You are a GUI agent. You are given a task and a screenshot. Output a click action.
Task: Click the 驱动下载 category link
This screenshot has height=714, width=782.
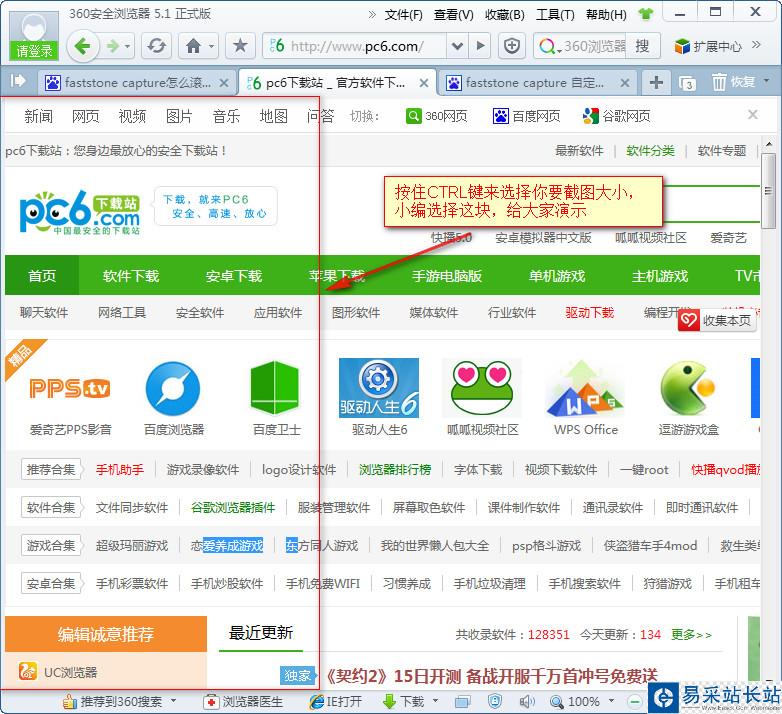click(x=589, y=313)
